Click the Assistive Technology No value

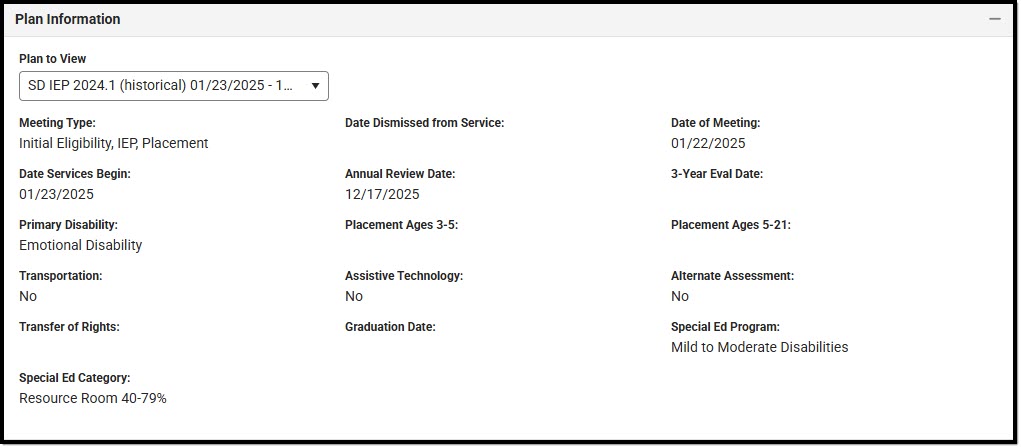click(x=354, y=296)
